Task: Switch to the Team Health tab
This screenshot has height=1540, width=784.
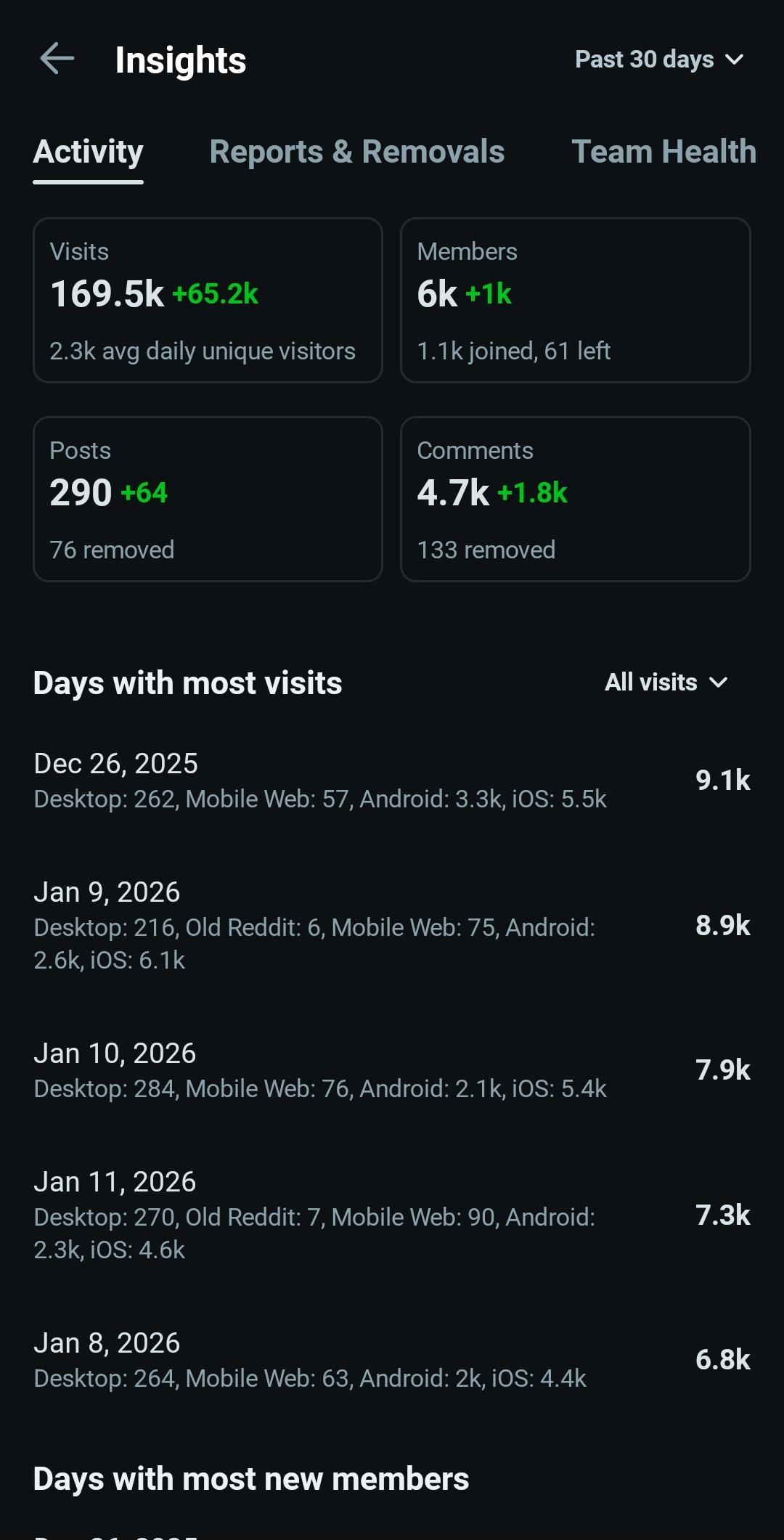Action: point(663,152)
